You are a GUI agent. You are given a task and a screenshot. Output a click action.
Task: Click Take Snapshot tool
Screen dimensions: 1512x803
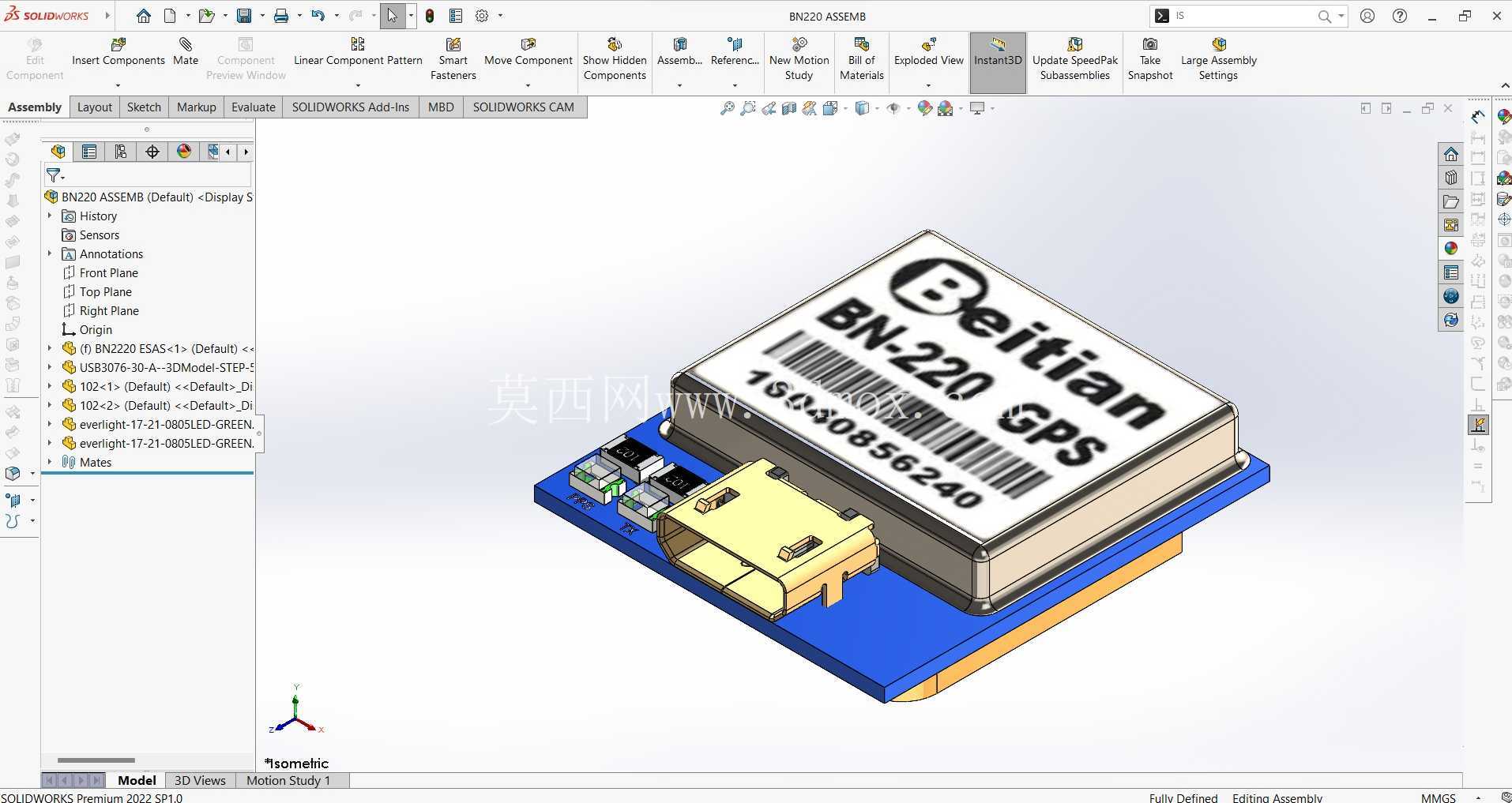point(1150,59)
